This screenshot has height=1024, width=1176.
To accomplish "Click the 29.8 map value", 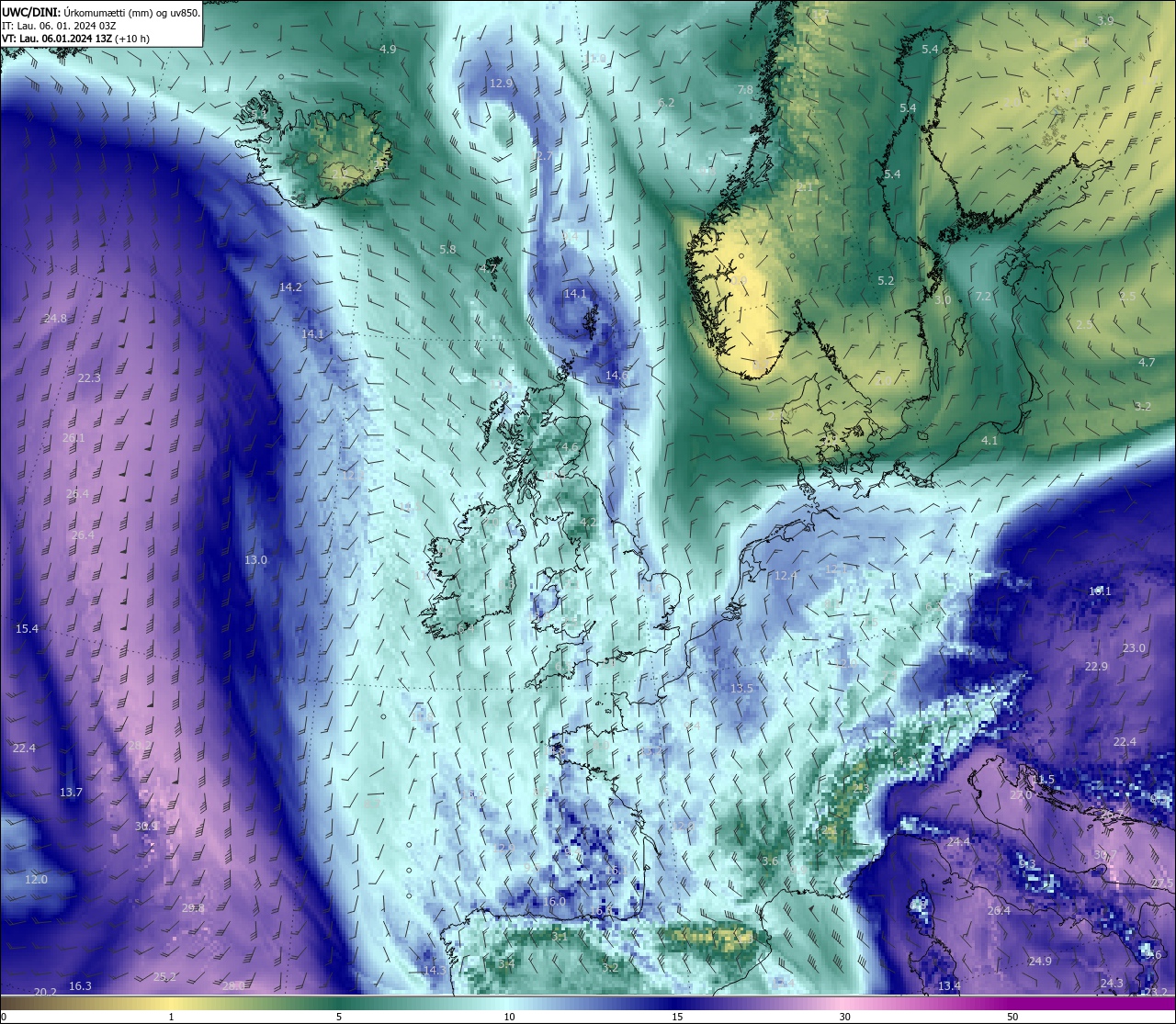I will pyautogui.click(x=193, y=908).
